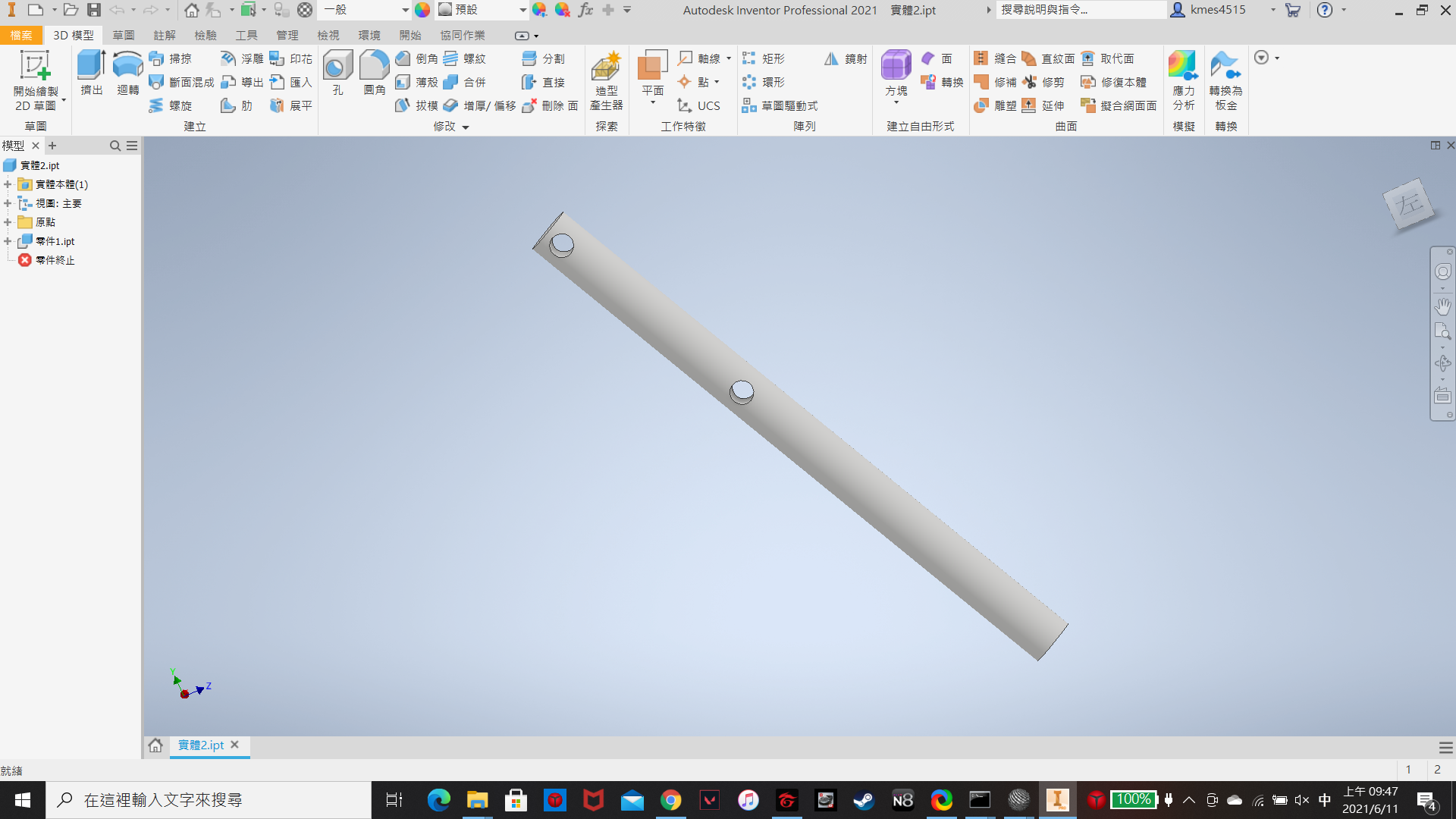Click the ViewCube 左 face
Image resolution: width=1456 pixels, height=819 pixels.
pos(1409,204)
